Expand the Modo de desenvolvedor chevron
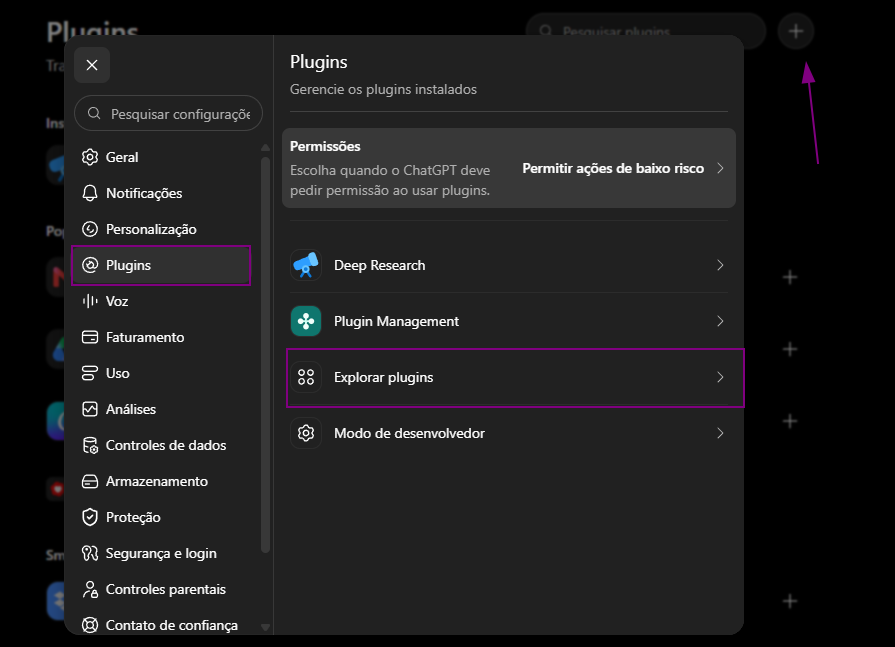This screenshot has height=647, width=895. 720,433
